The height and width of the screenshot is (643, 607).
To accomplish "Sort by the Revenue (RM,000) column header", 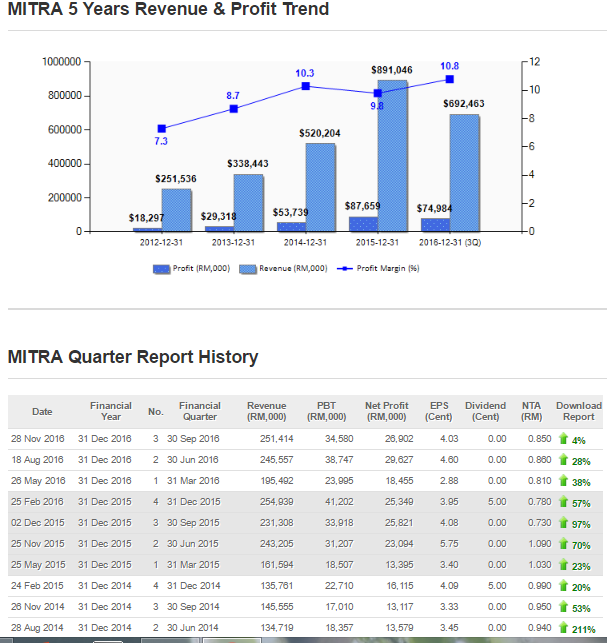I will pos(267,411).
